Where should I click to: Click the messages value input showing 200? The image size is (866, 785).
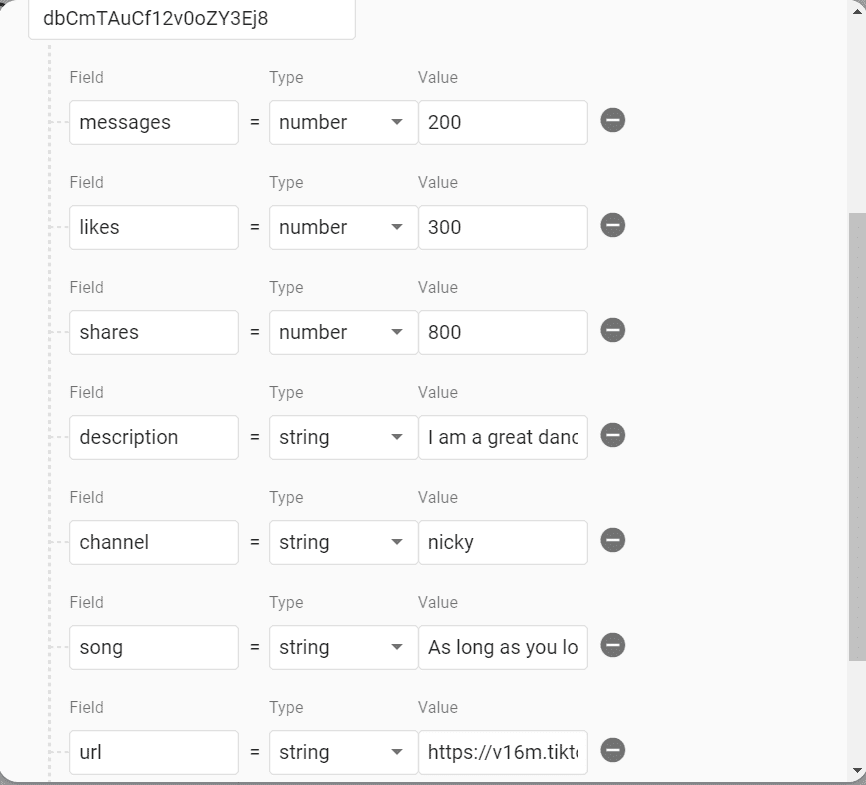coord(502,122)
